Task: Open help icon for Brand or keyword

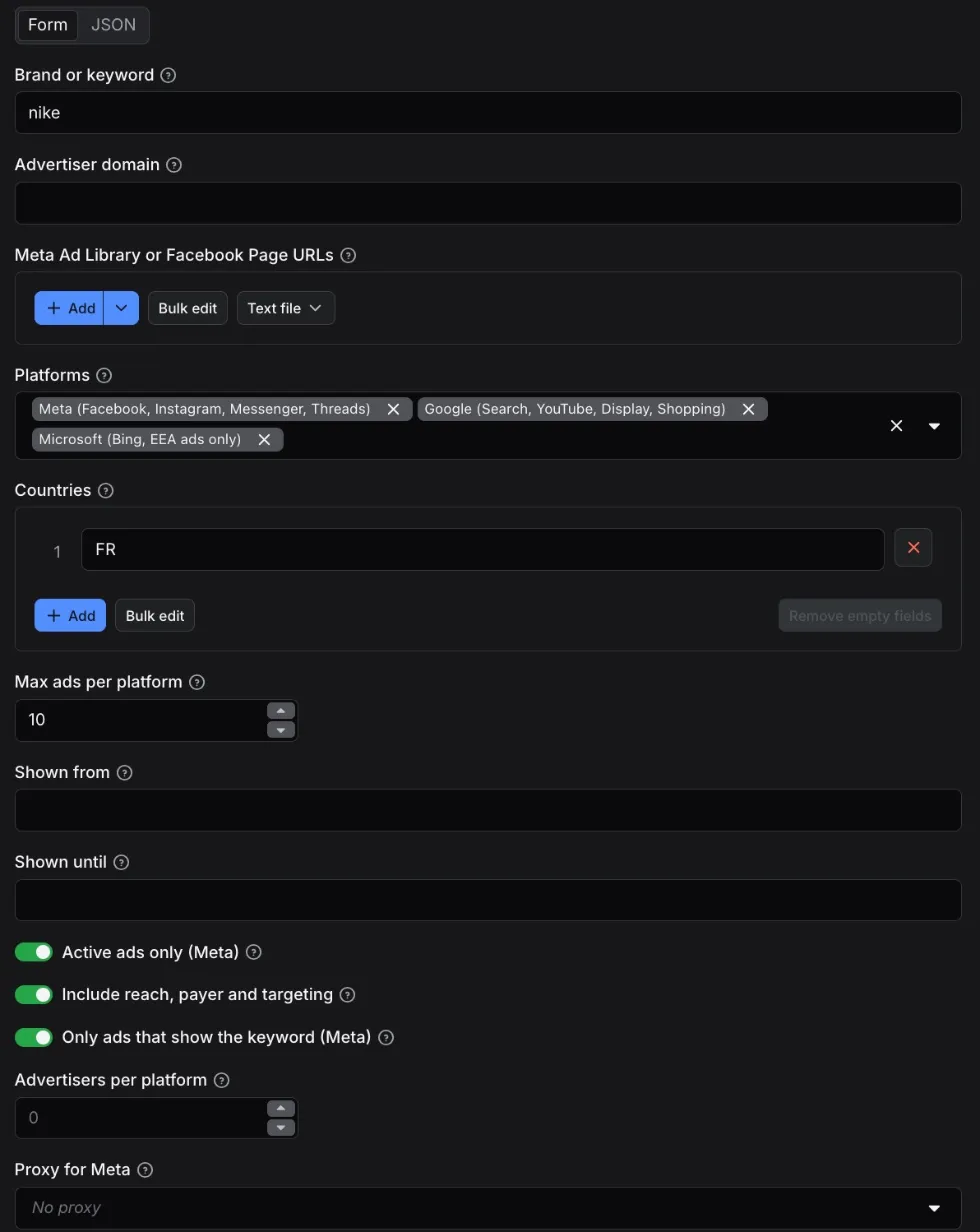Action: pos(168,75)
